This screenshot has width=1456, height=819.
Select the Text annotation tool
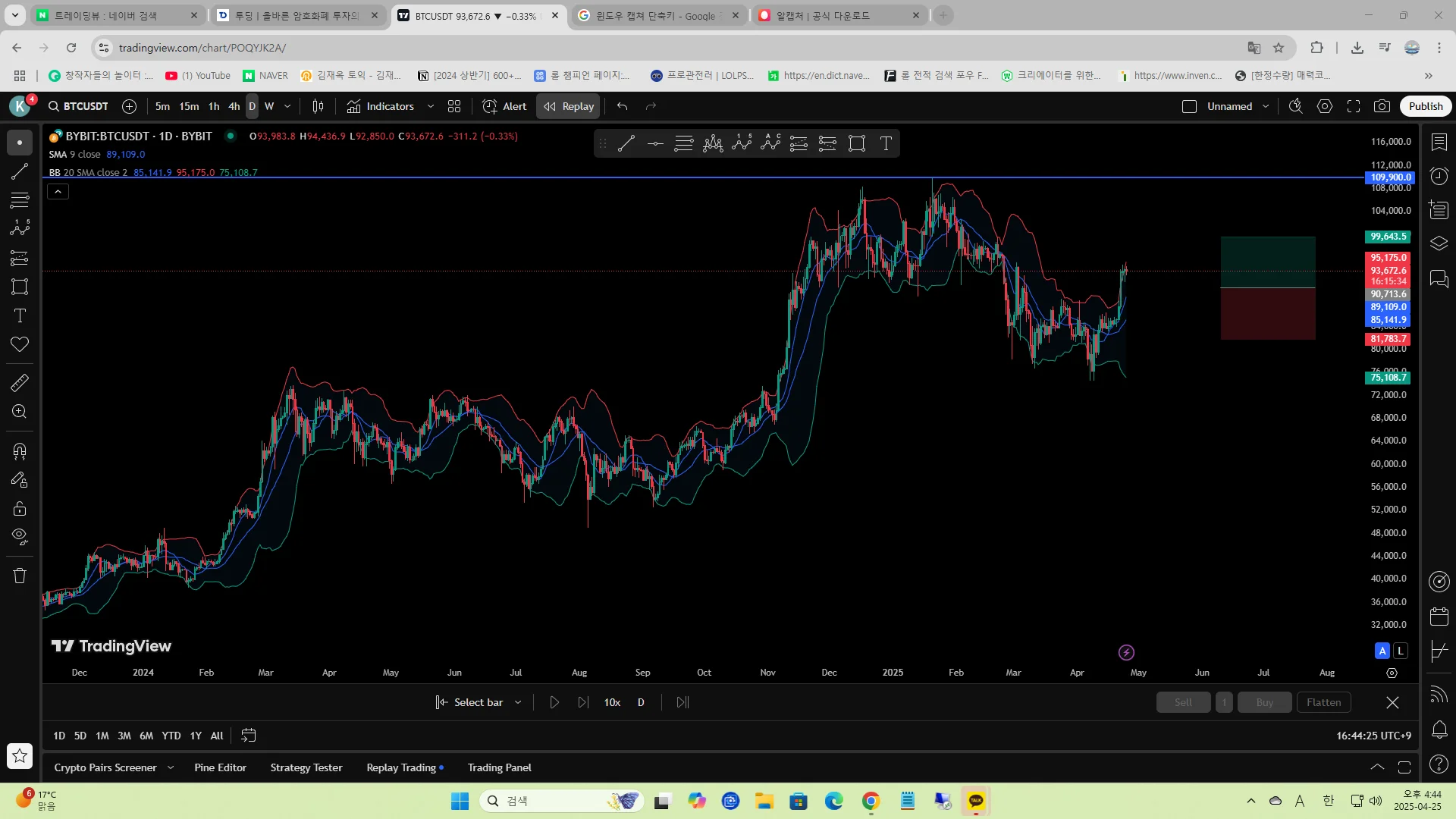(20, 315)
